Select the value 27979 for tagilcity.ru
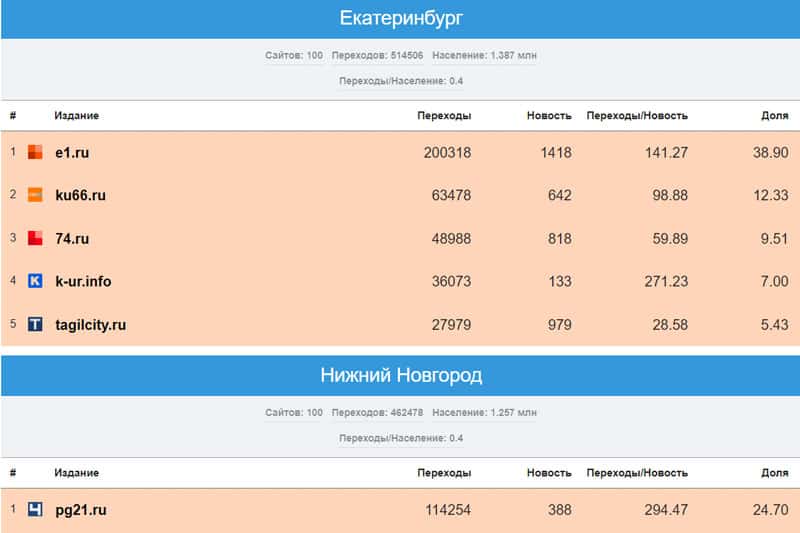800x533 pixels. pyautogui.click(x=451, y=325)
